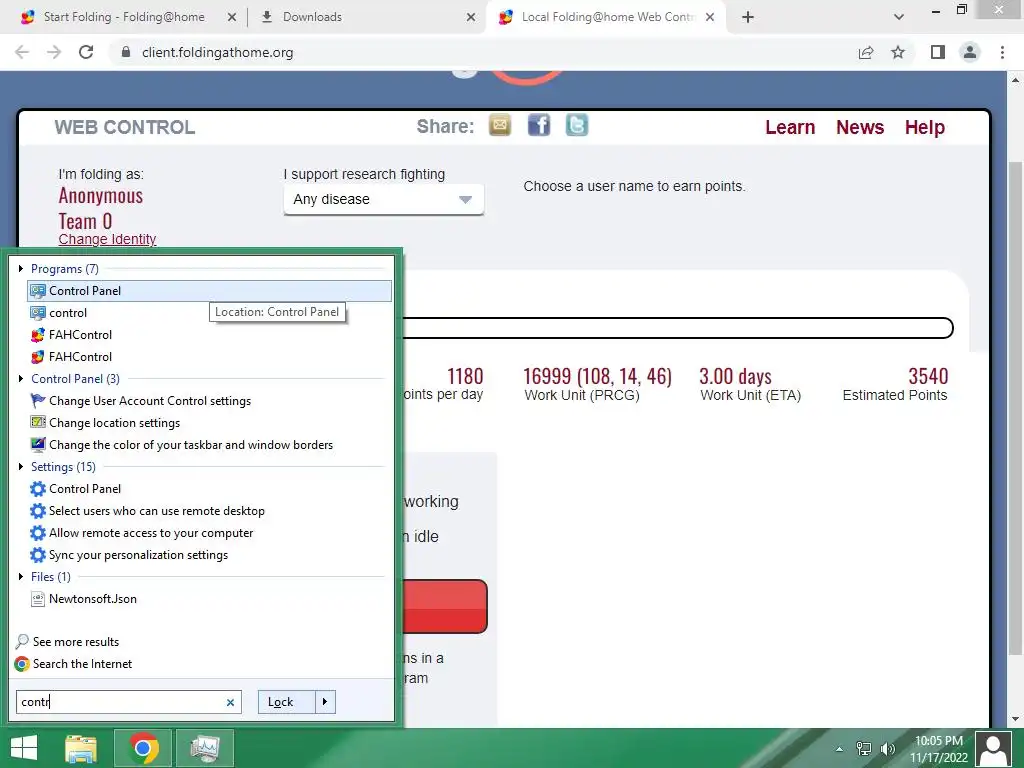This screenshot has width=1024, height=768.
Task: Click the site lock icon in address bar
Action: 126,52
